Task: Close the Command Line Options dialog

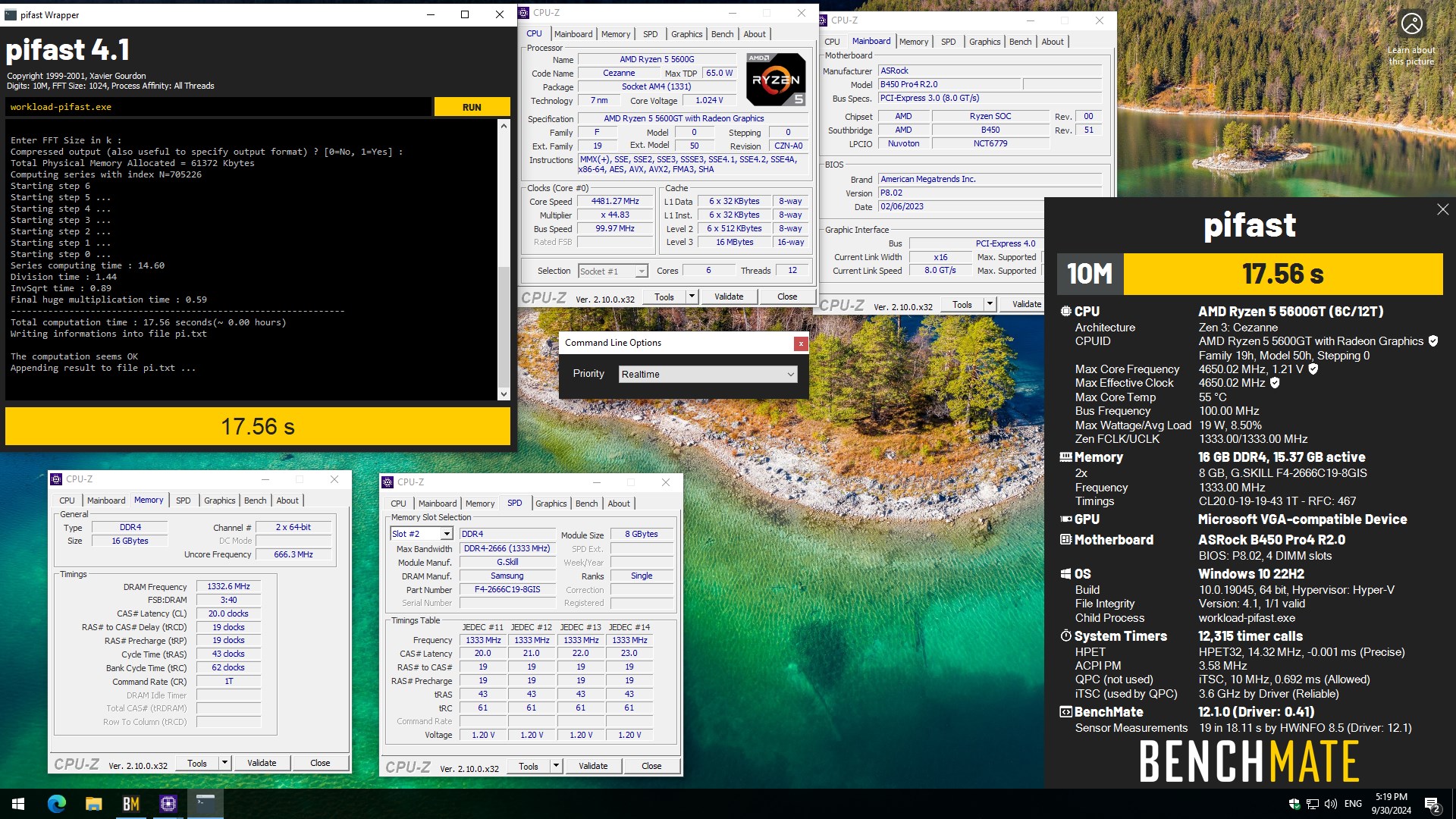Action: [x=800, y=344]
